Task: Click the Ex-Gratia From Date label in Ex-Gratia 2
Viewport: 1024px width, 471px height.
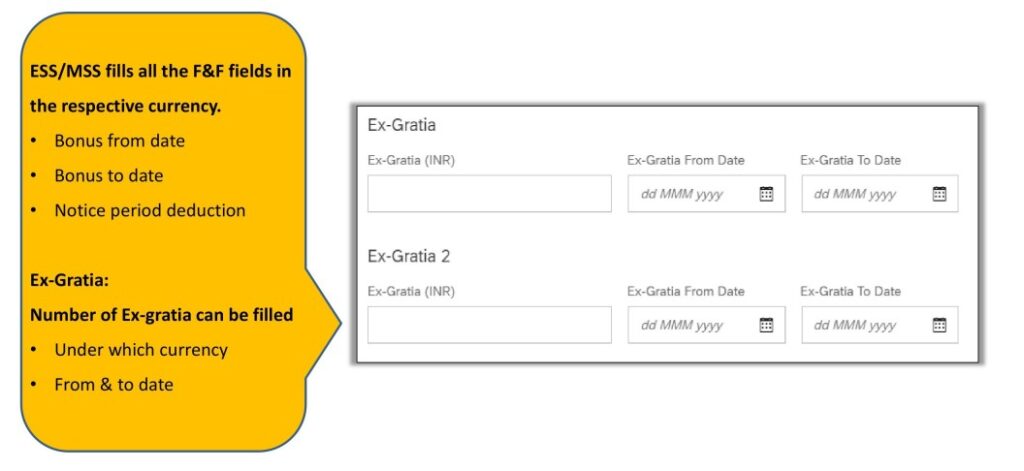Action: [x=685, y=291]
